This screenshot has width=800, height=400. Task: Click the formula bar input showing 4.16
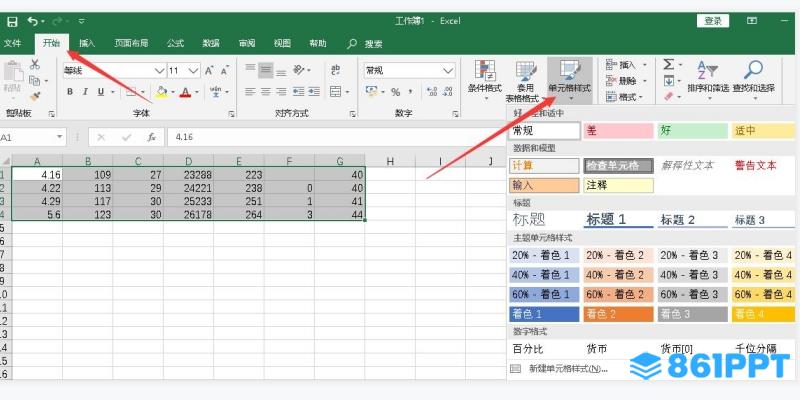point(337,137)
